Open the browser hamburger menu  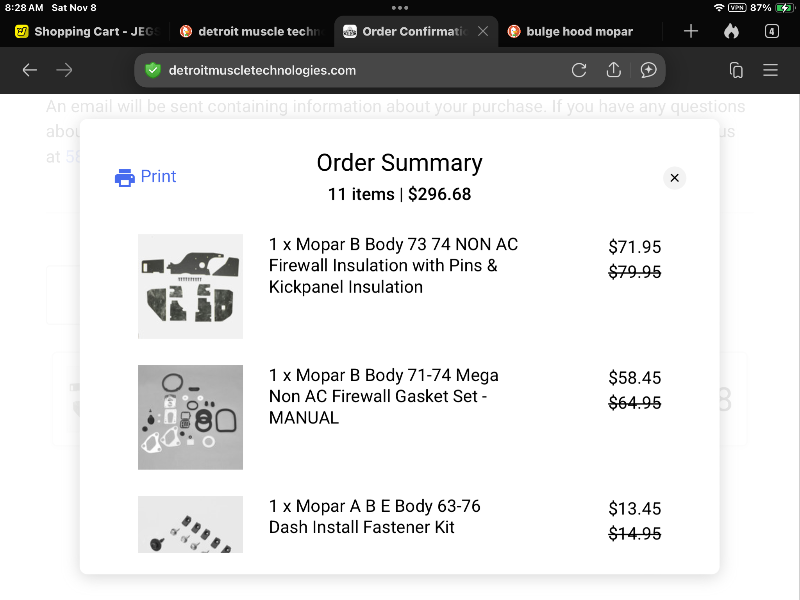pos(771,70)
